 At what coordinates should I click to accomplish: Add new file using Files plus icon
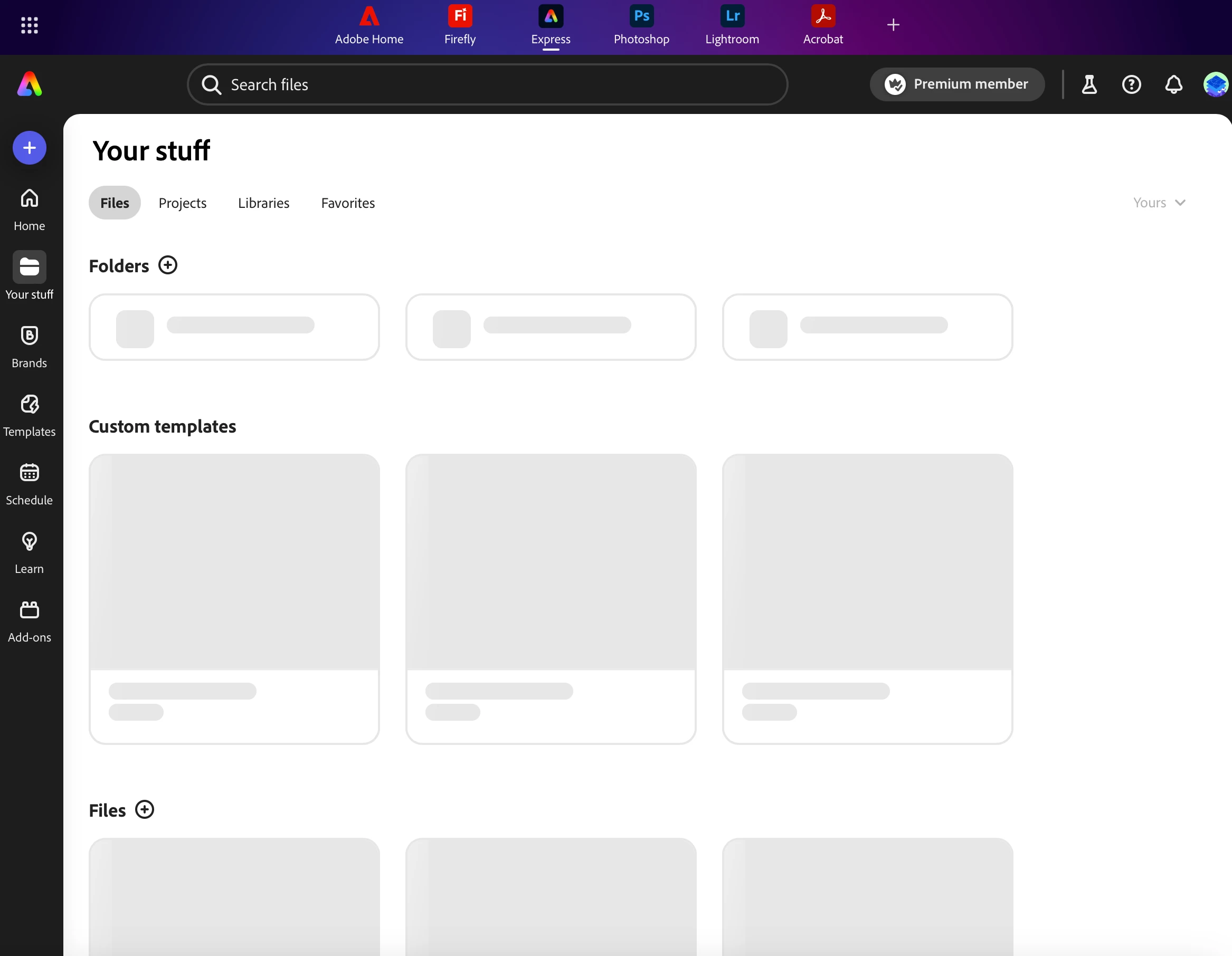tap(145, 809)
